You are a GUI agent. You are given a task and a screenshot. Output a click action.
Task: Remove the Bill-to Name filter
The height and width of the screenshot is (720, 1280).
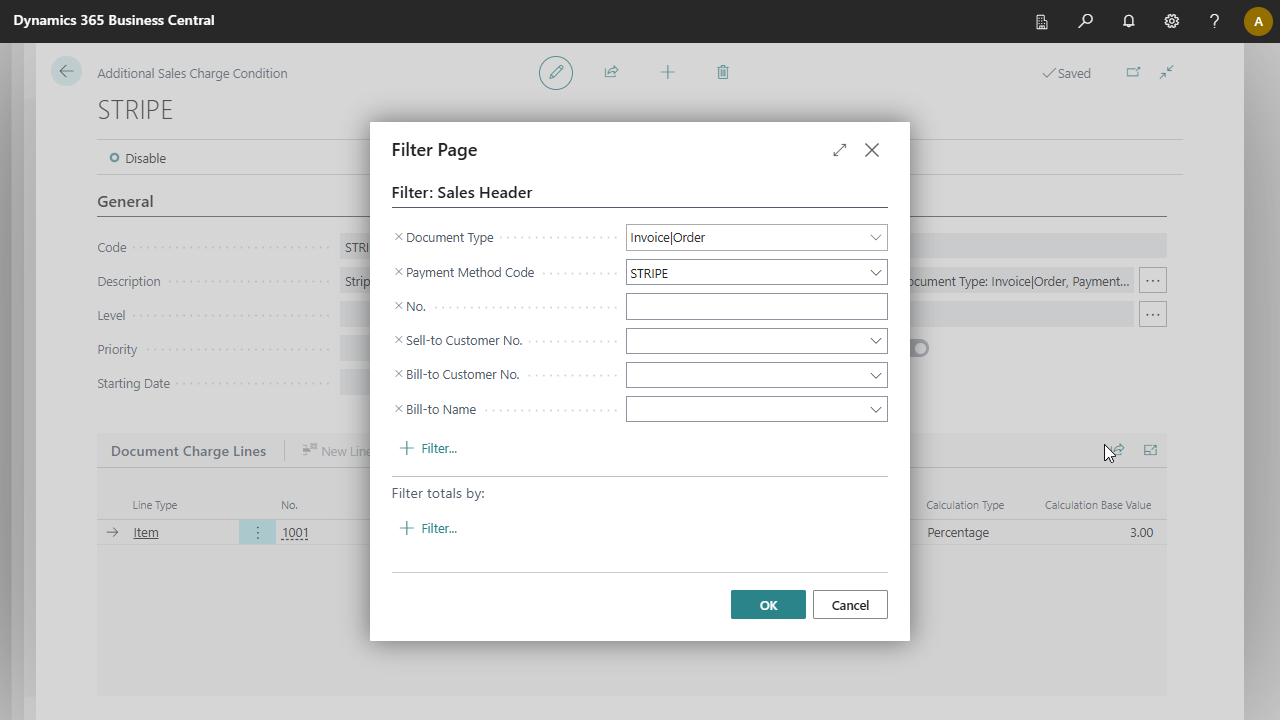tap(399, 409)
